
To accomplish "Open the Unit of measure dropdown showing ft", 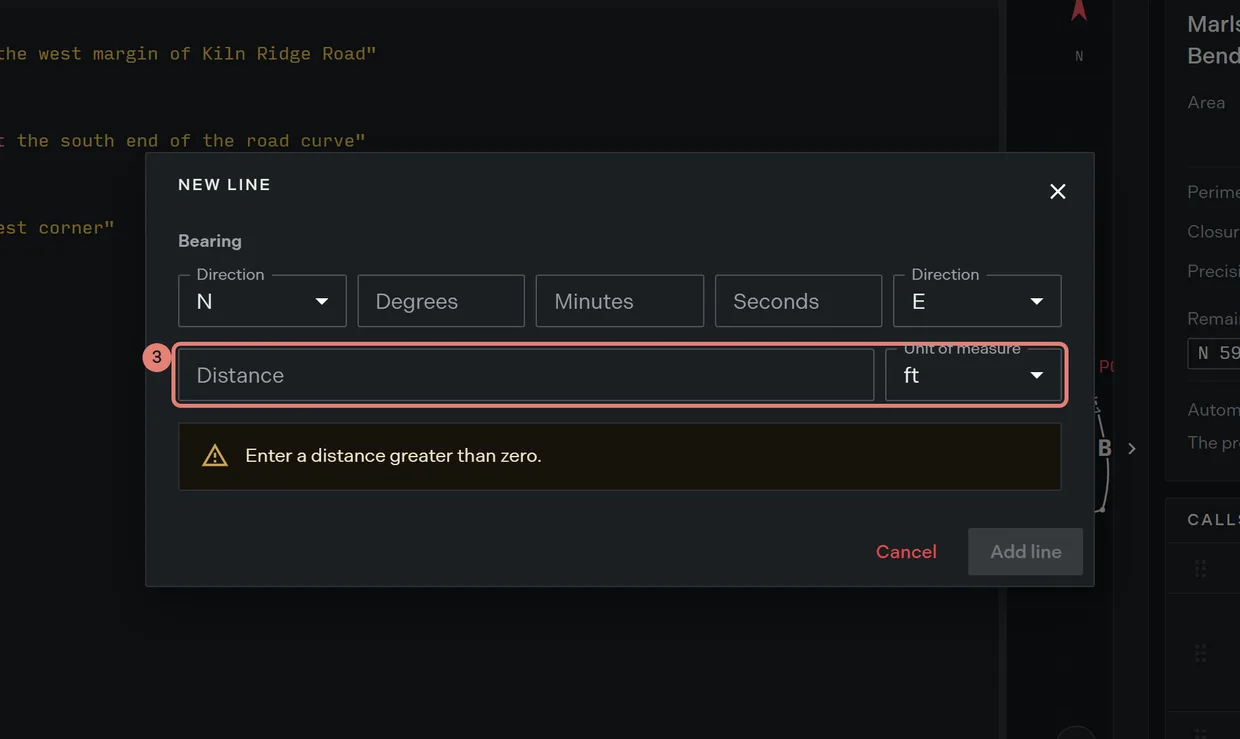I will (973, 375).
